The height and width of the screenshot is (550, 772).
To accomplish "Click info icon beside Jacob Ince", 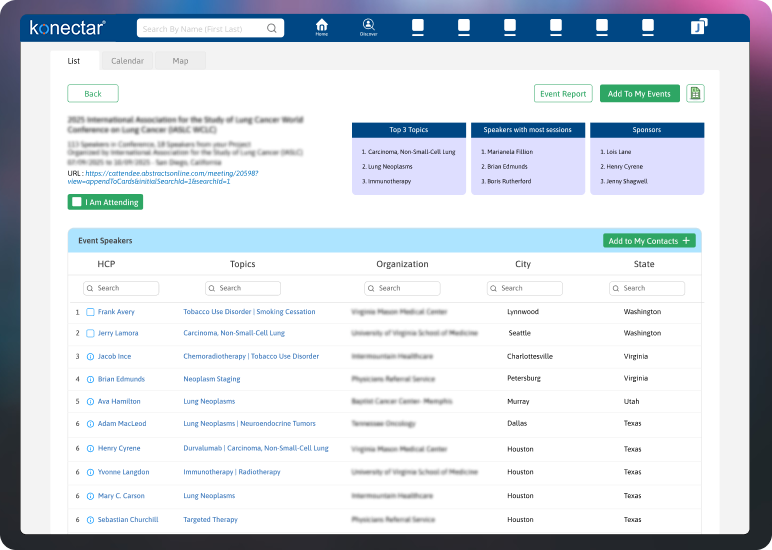I will 90,356.
